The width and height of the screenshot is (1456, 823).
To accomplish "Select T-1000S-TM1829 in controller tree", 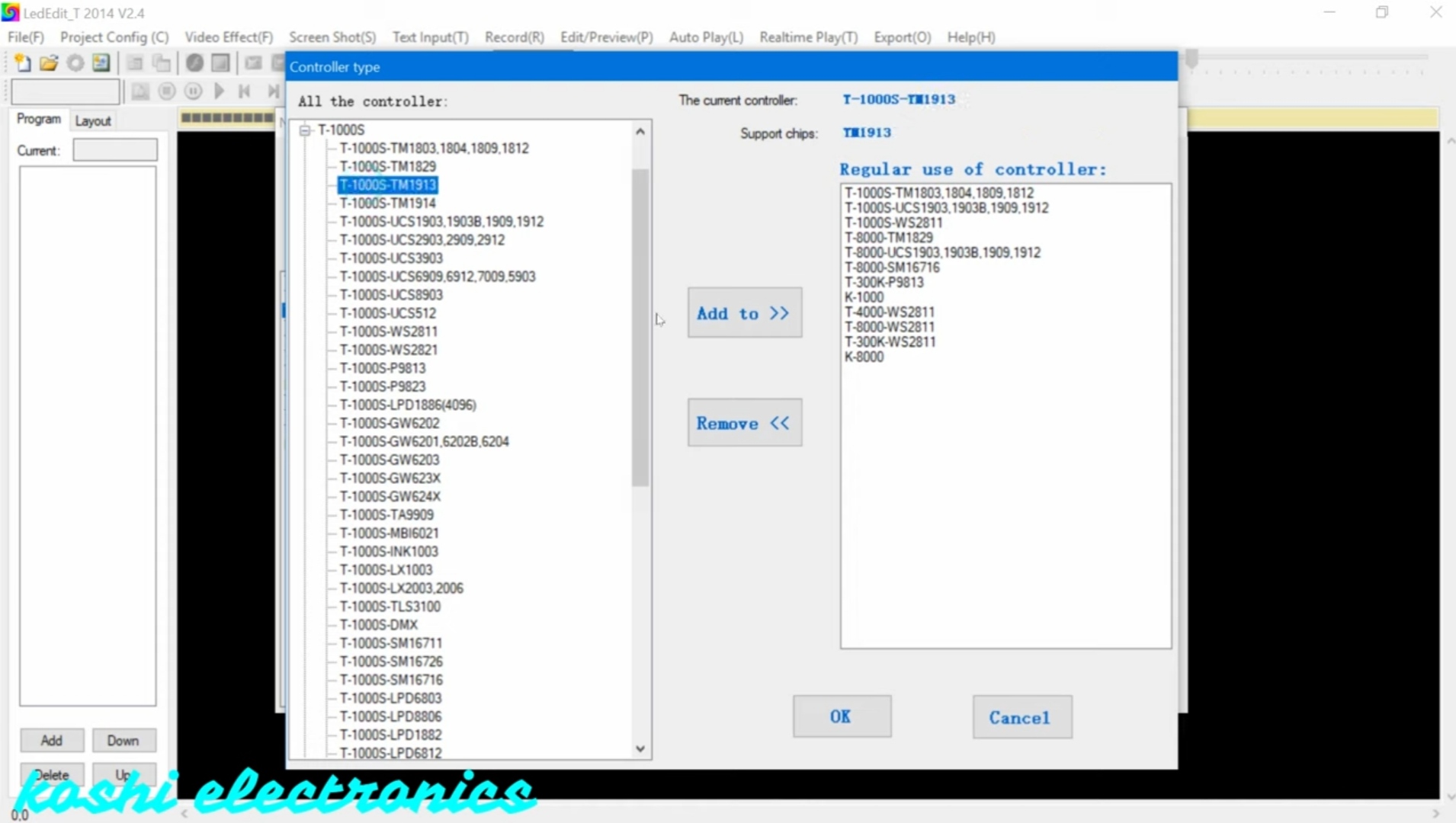I will [x=388, y=166].
